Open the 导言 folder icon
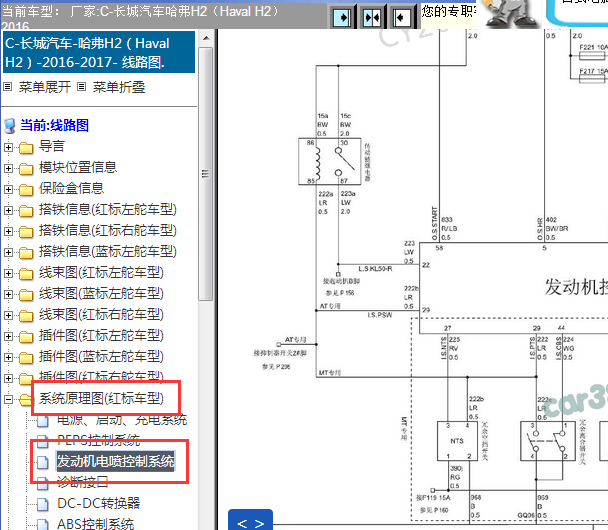 click(26, 148)
